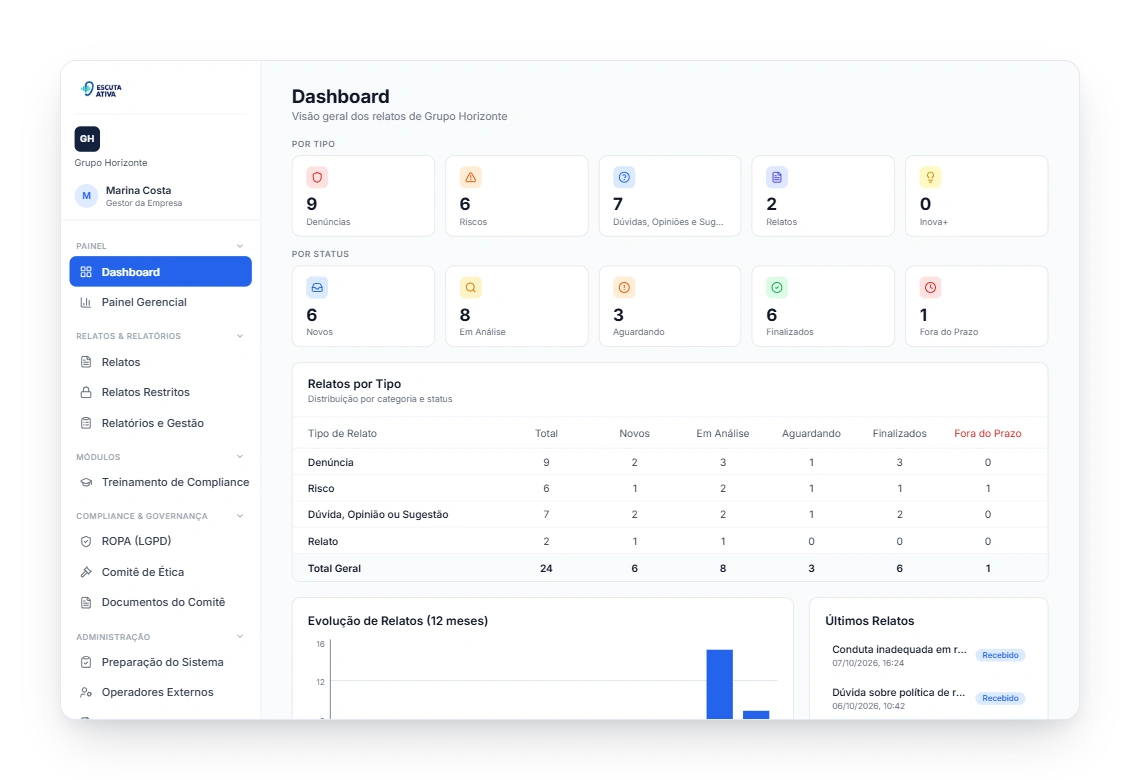Viewport: 1140px width, 780px height.
Task: Click the Dashboard grid icon in sidebar
Action: [86, 272]
